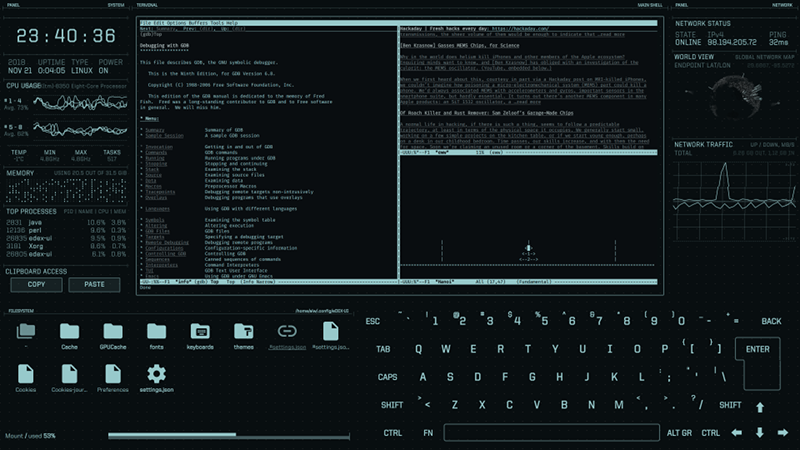Open the GPUCache folder icon
This screenshot has width=800, height=450.
coord(113,331)
